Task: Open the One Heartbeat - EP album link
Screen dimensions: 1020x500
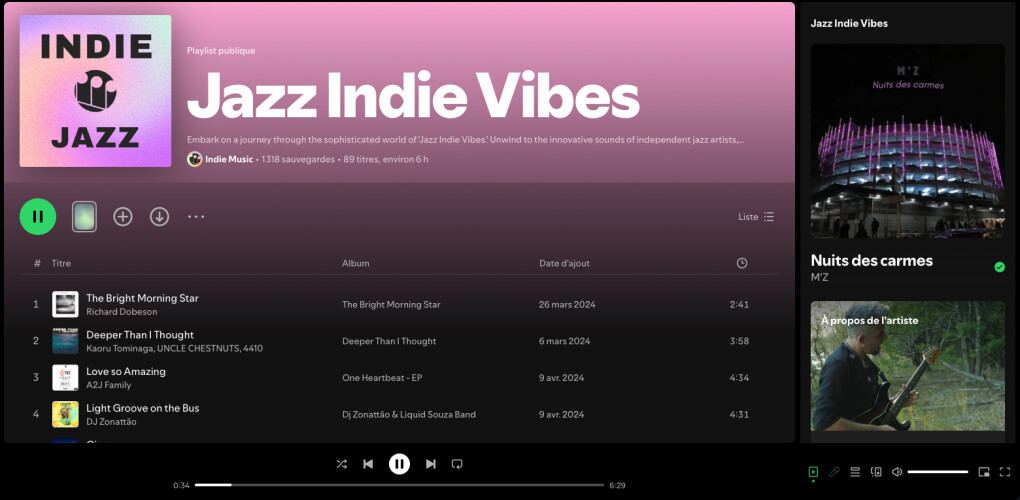Action: click(382, 378)
